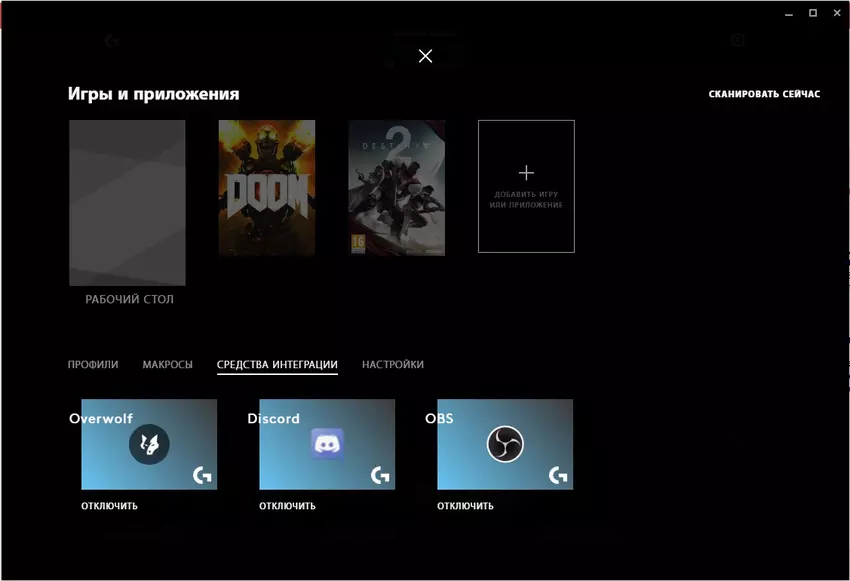Screen dimensions: 850x581
Task: Click the plus icon to add game
Action: pyautogui.click(x=526, y=173)
